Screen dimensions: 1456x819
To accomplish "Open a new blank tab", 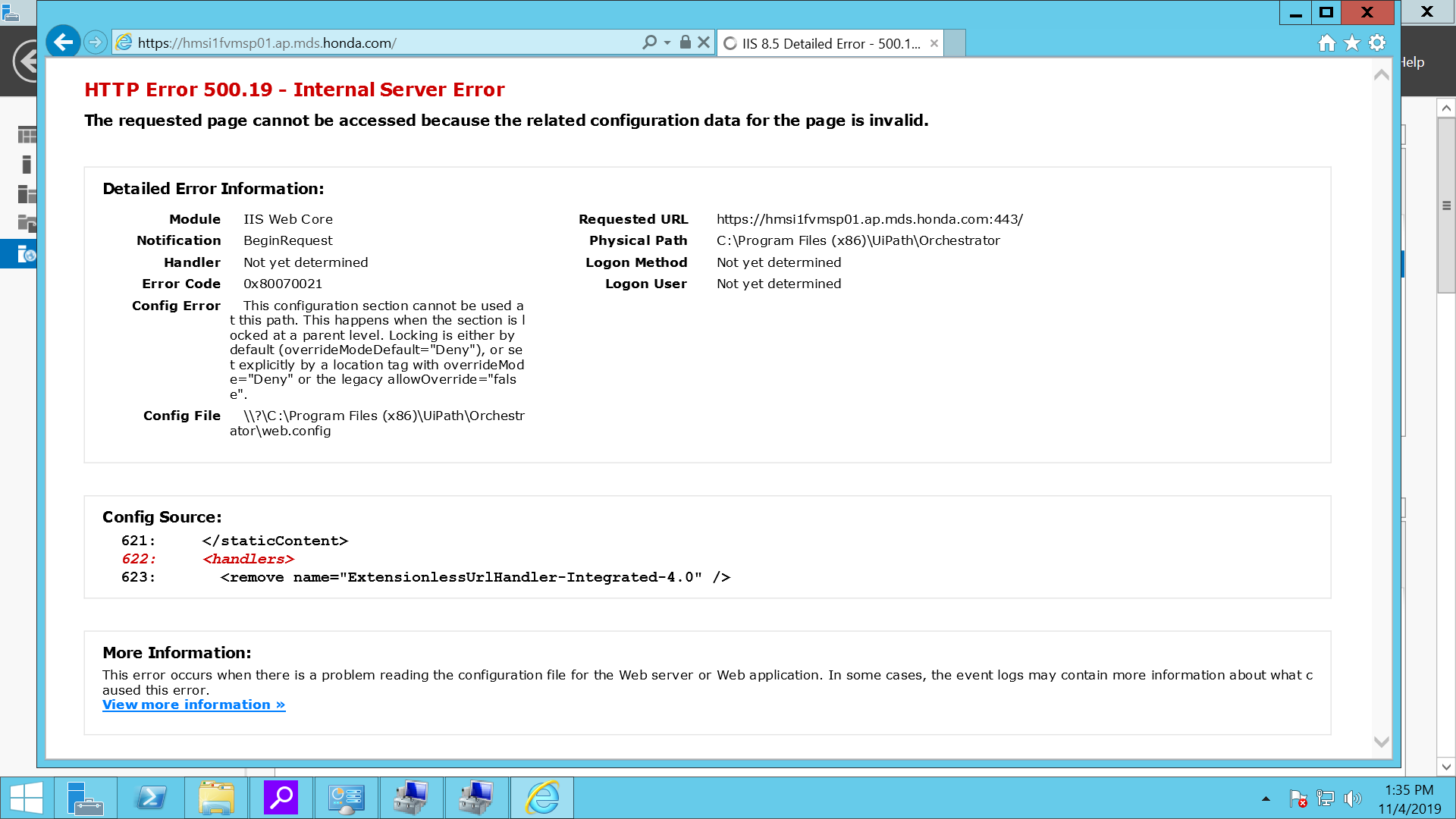I will coord(955,43).
